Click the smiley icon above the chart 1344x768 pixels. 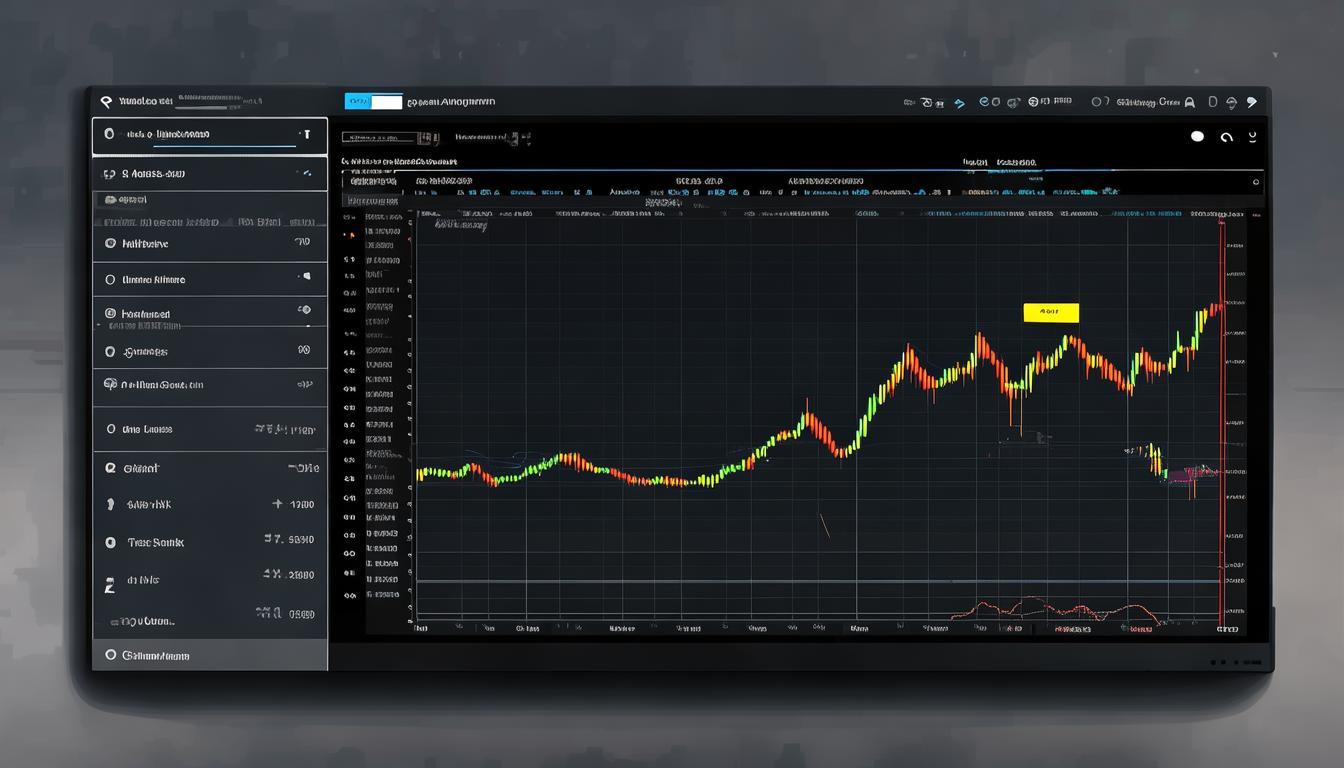[1252, 137]
